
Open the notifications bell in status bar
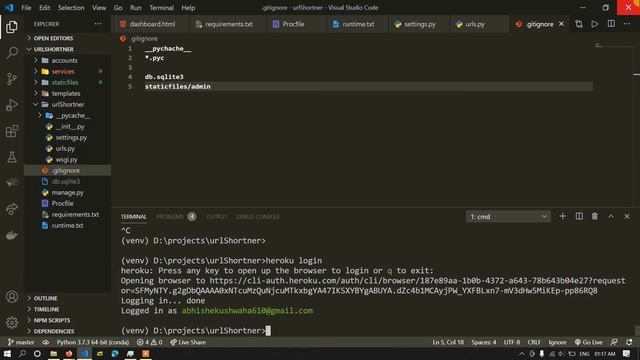629,342
